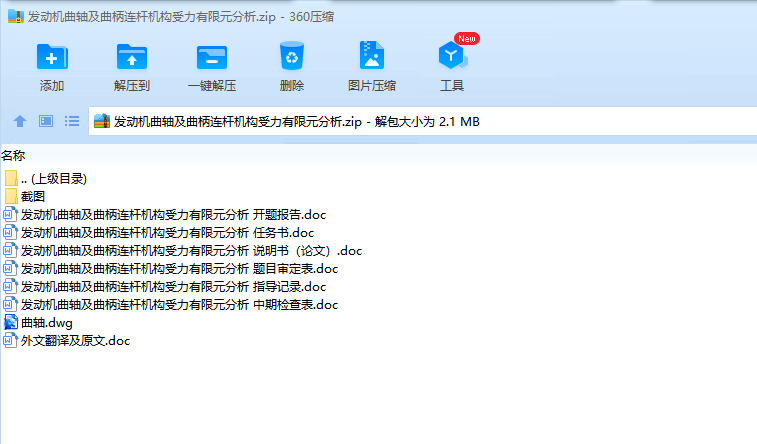Click the doc icon of 中期检查表.doc
Viewport: 757px width, 444px height.
click(10, 305)
